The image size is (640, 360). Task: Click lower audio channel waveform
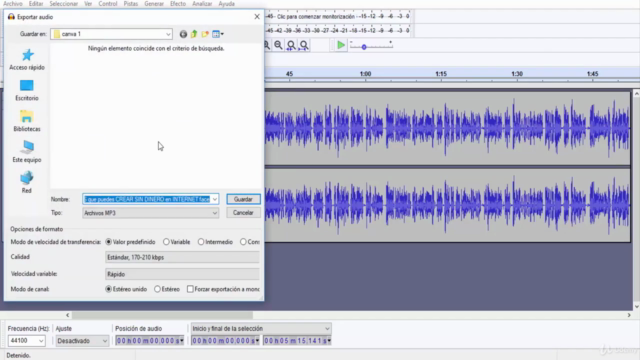447,205
